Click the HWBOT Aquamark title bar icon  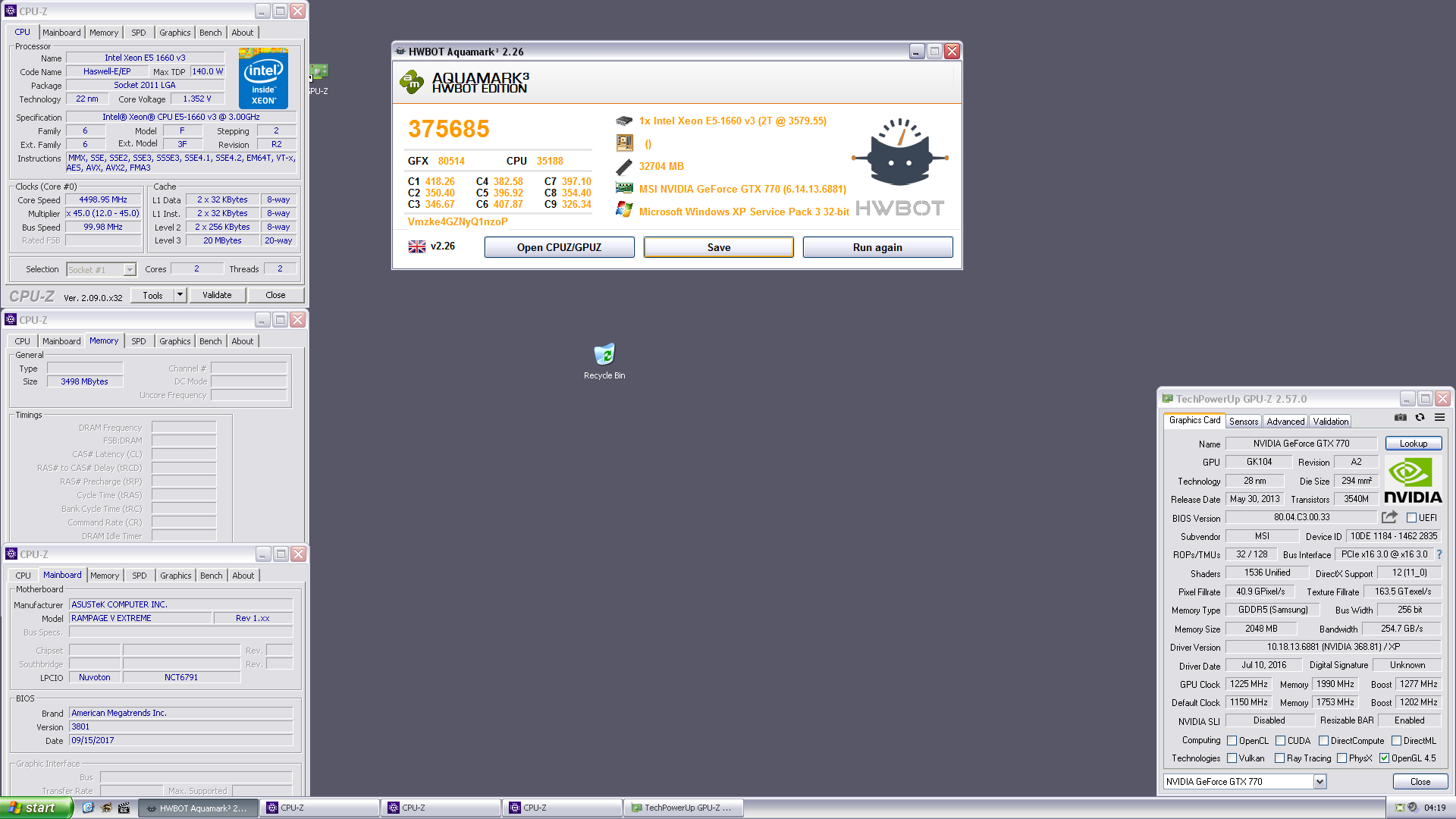coord(400,52)
